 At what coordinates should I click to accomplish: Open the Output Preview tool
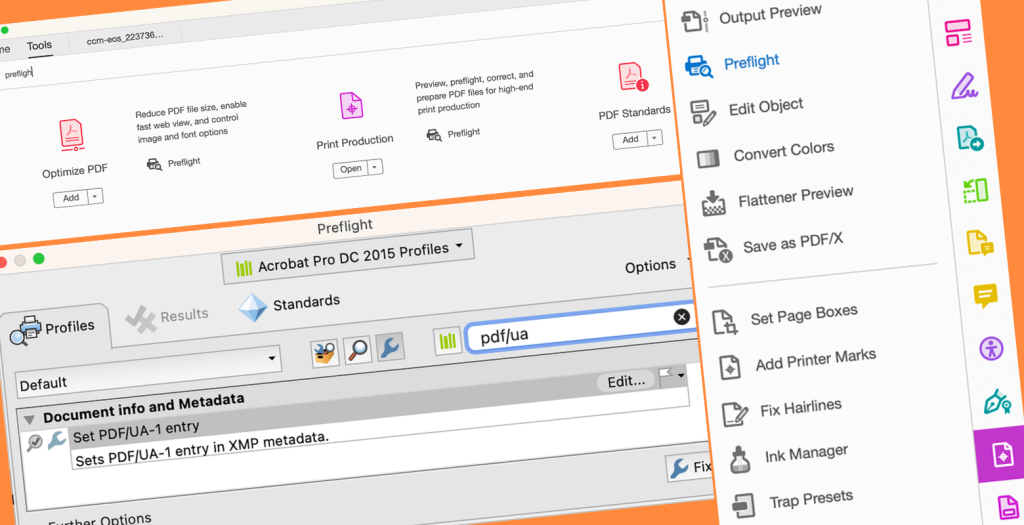751,17
